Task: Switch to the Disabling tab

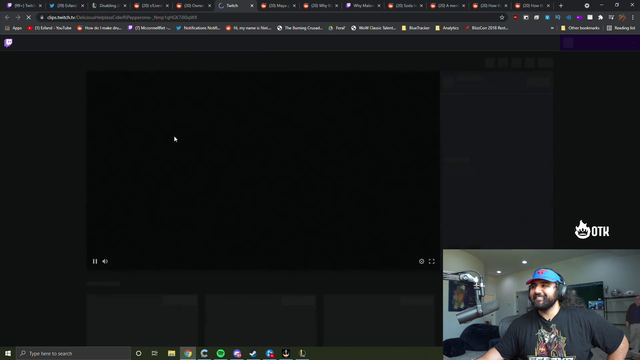Action: tap(109, 6)
